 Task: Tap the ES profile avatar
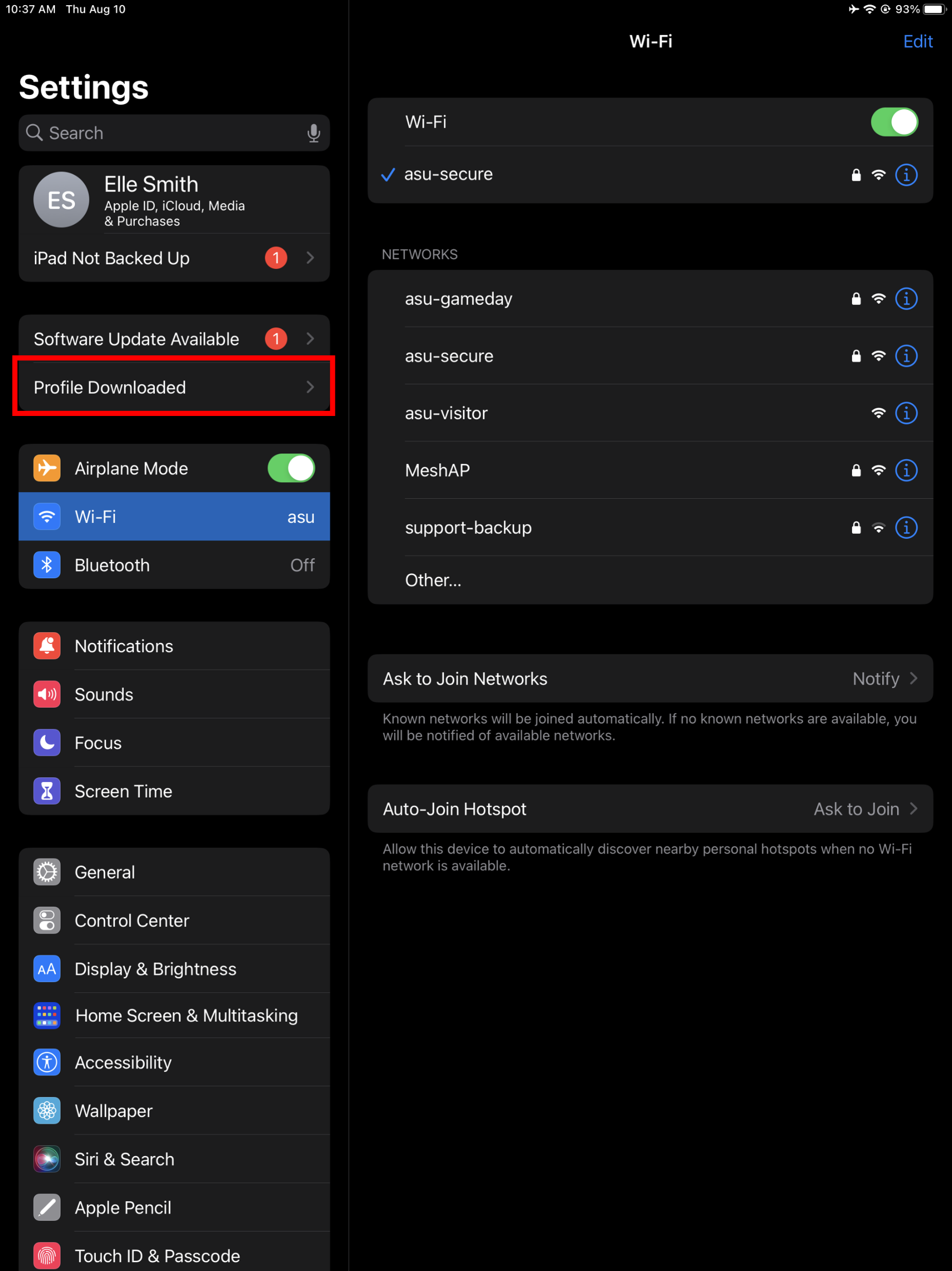pos(62,200)
